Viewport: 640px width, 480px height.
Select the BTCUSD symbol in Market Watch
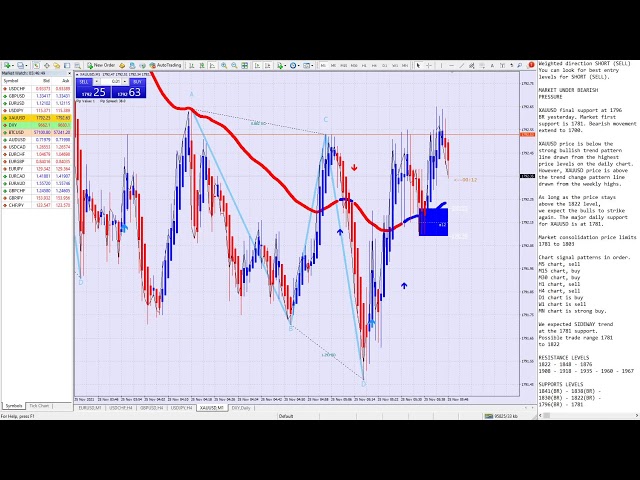tap(16, 132)
